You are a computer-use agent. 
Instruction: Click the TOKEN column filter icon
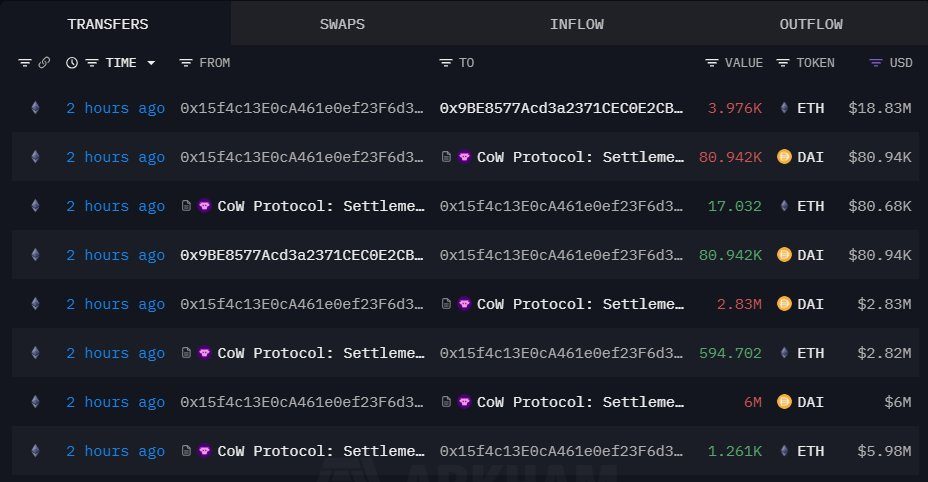(784, 63)
